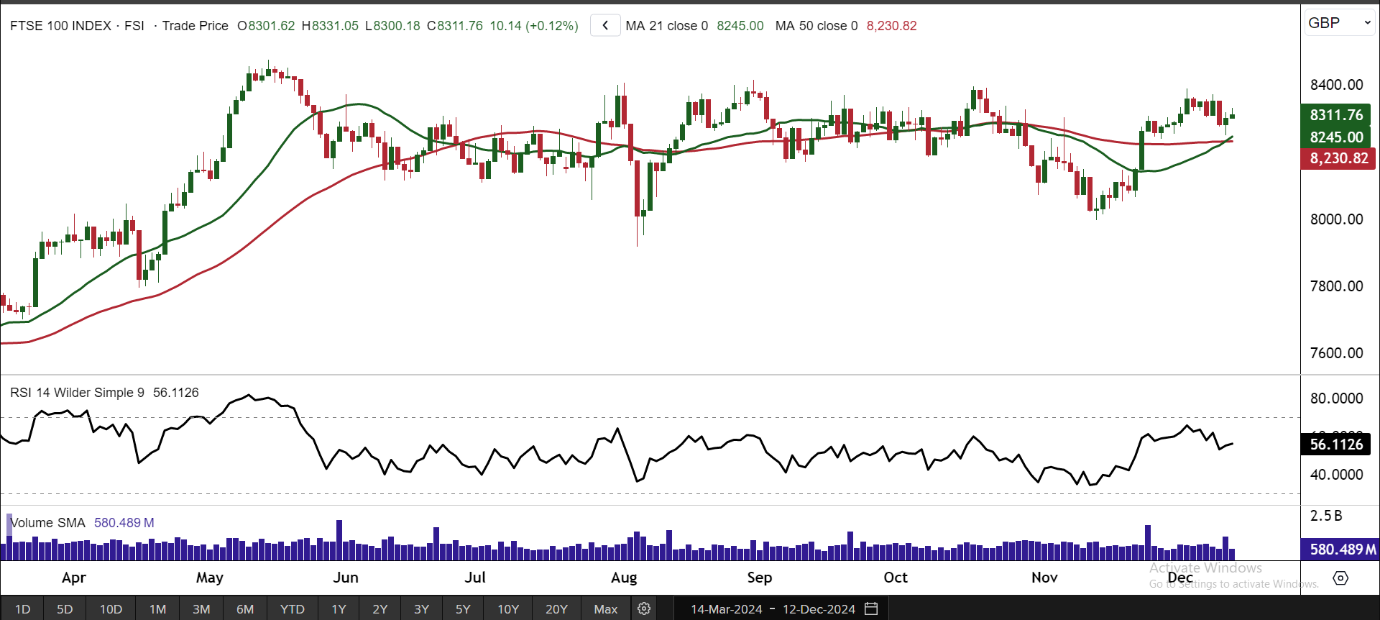Open the time range settings gear

tap(644, 609)
